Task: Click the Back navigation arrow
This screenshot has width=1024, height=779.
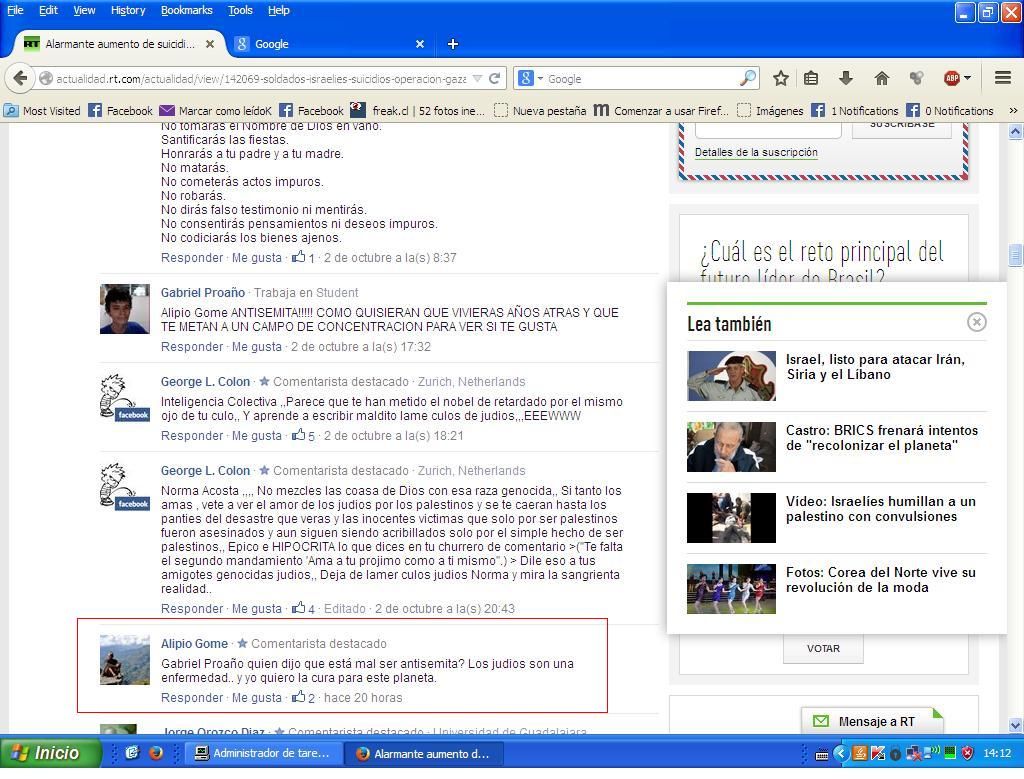Action: click(20, 78)
